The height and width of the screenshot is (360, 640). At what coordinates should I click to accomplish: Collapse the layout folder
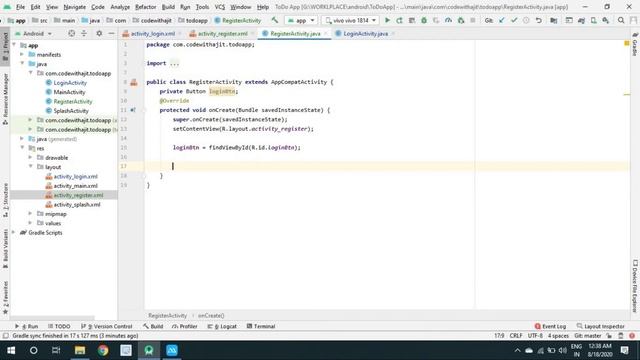pos(30,167)
